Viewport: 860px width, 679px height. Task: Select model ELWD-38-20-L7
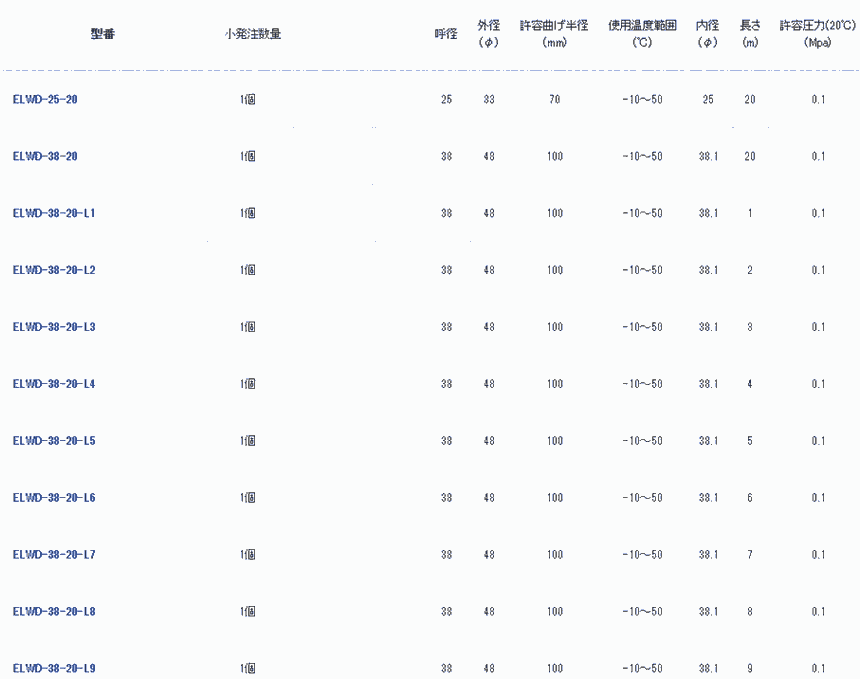54,555
